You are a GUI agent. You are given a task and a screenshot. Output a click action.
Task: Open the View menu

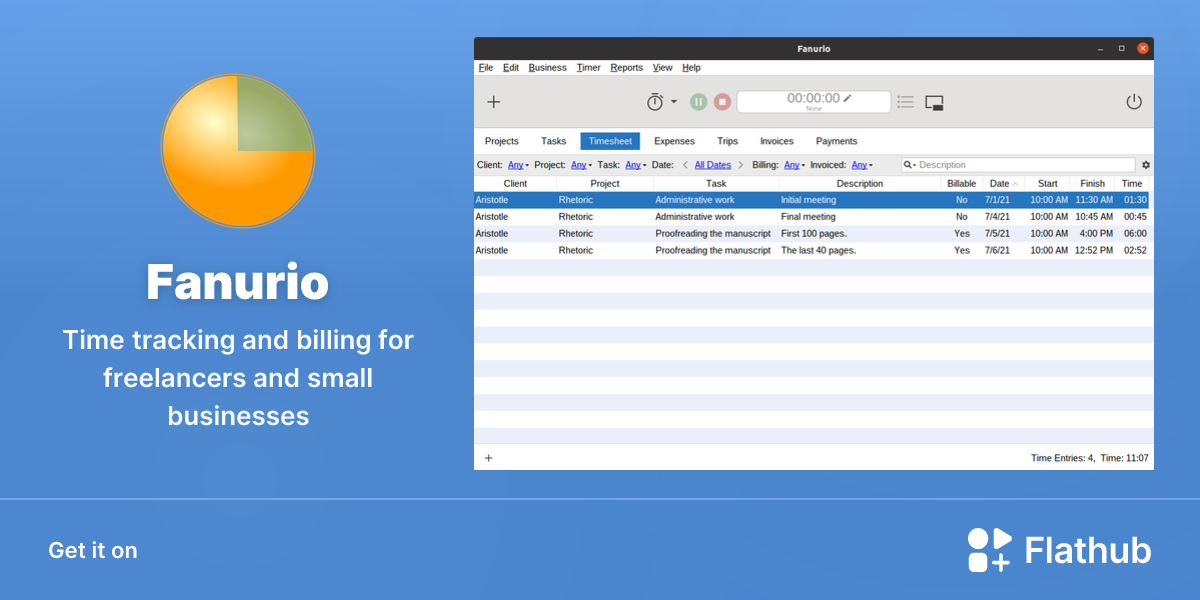pos(663,68)
